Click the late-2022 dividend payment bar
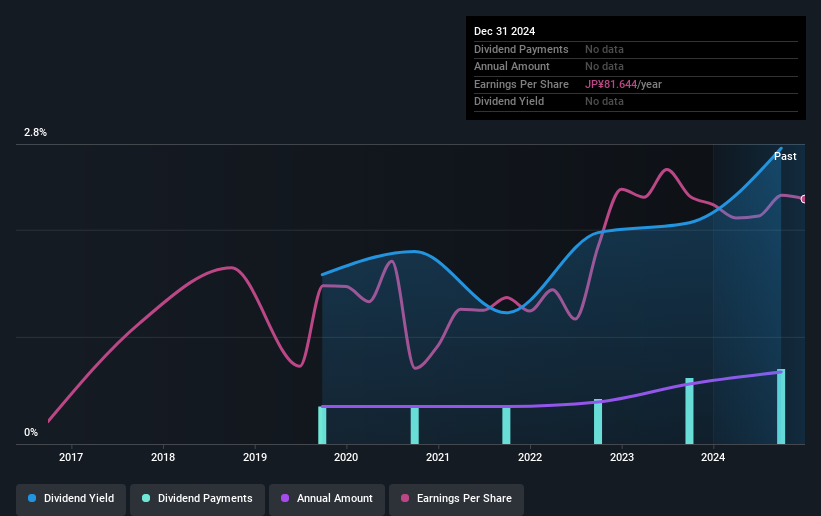The height and width of the screenshot is (516, 821). [x=598, y=422]
